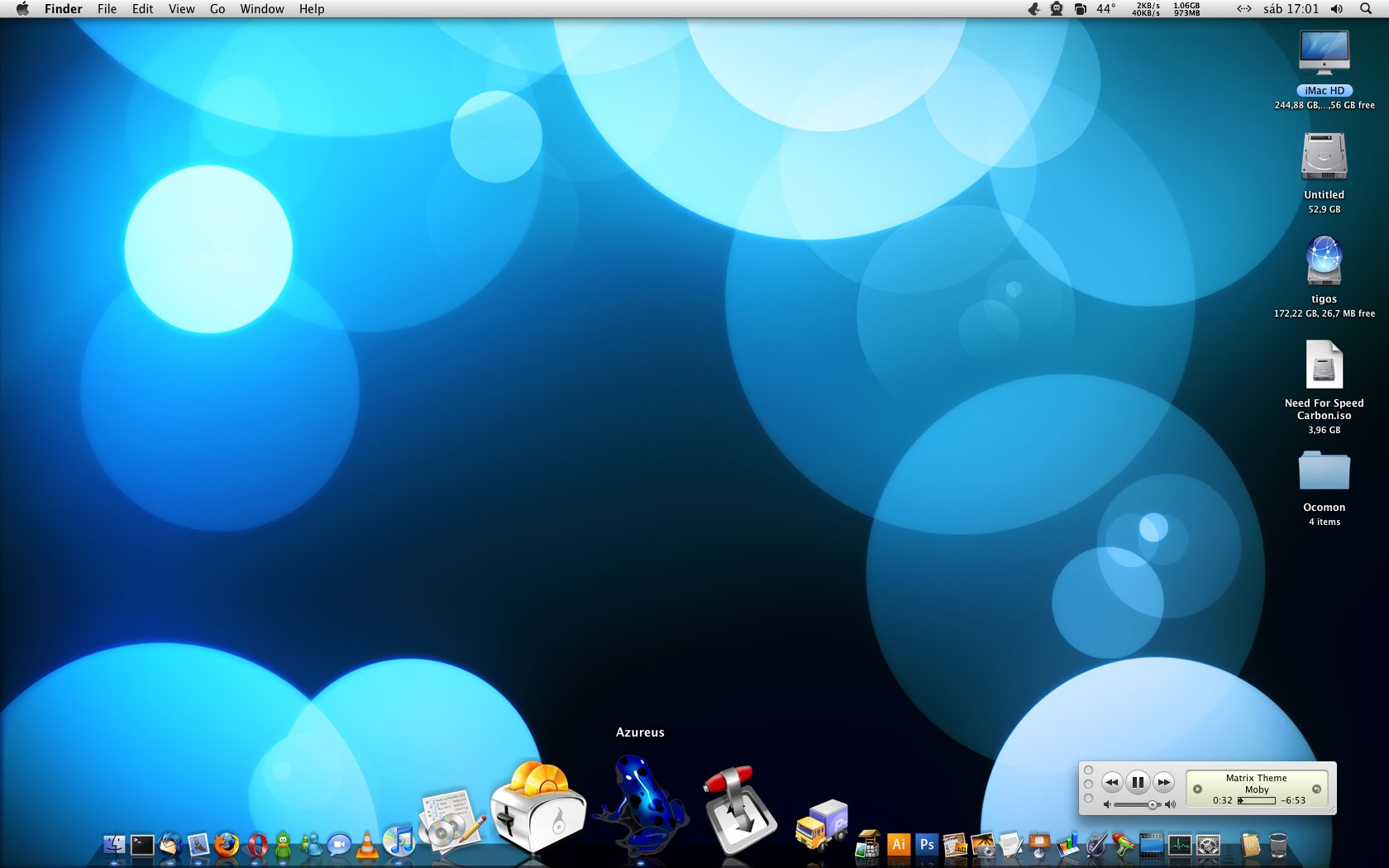Image resolution: width=1389 pixels, height=868 pixels.
Task: Pause the song in iTunes mini player
Action: 1138,781
